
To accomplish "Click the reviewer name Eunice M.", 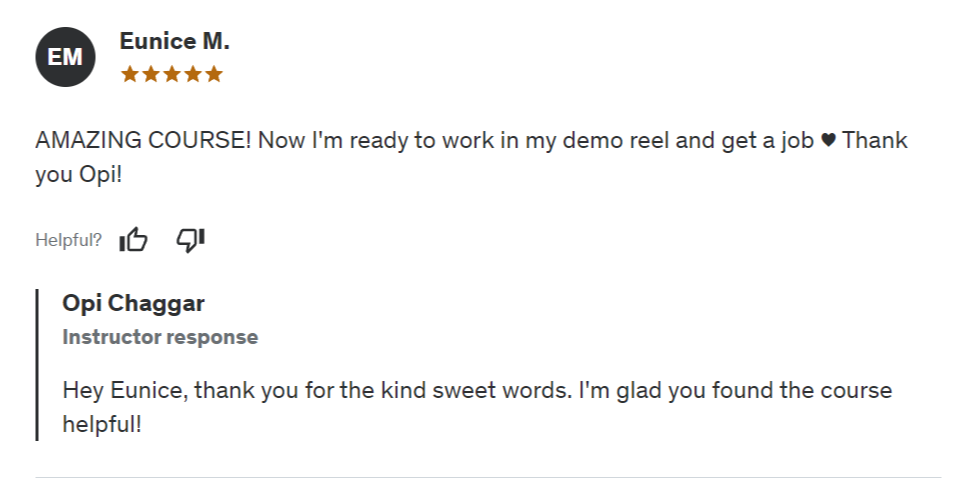I will tap(174, 42).
